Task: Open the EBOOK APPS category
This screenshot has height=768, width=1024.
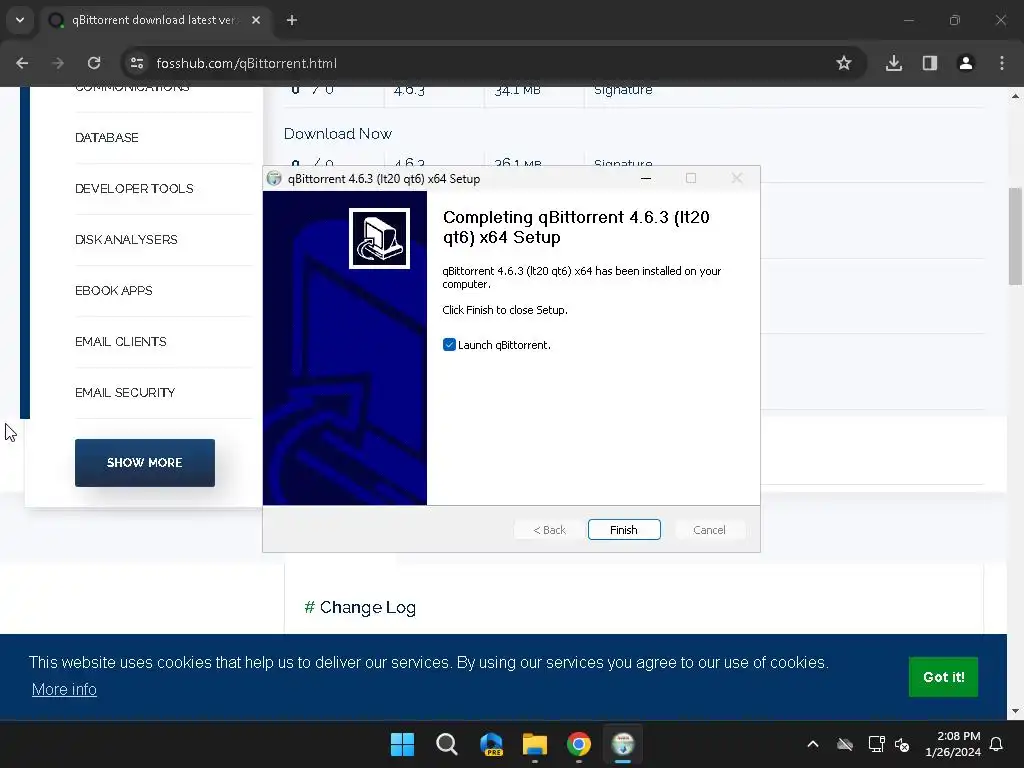Action: coord(114,291)
